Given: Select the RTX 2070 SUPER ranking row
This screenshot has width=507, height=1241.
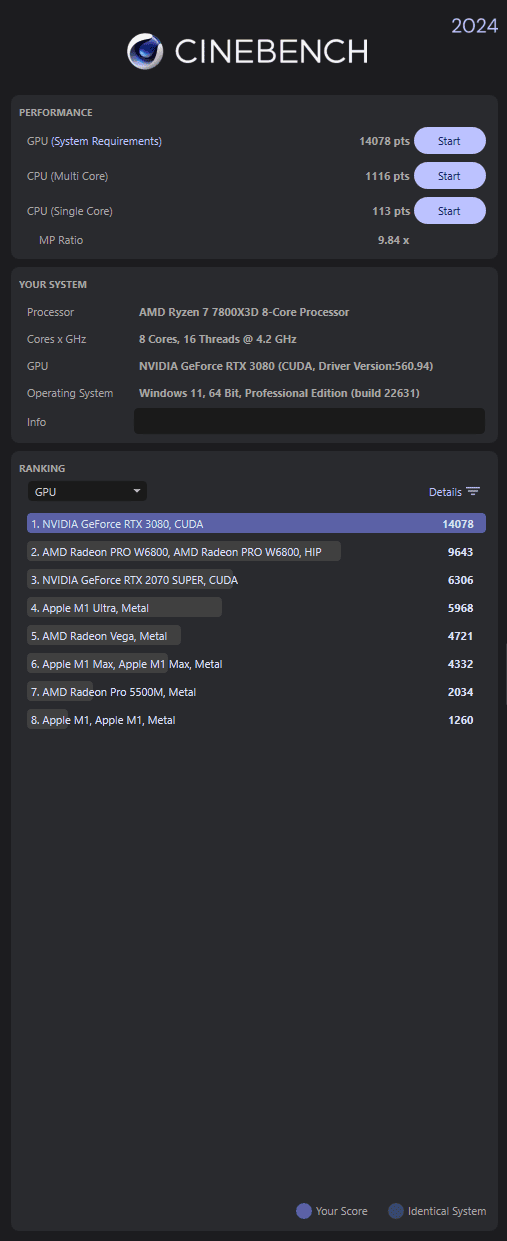Looking at the screenshot, I should click(256, 579).
